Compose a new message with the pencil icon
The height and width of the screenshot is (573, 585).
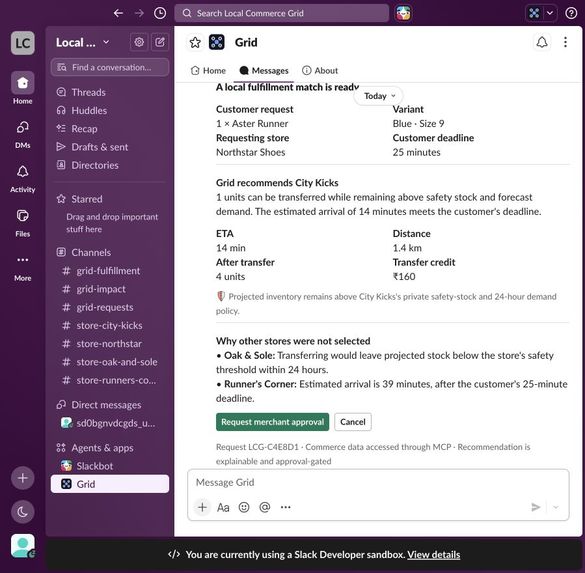click(160, 42)
